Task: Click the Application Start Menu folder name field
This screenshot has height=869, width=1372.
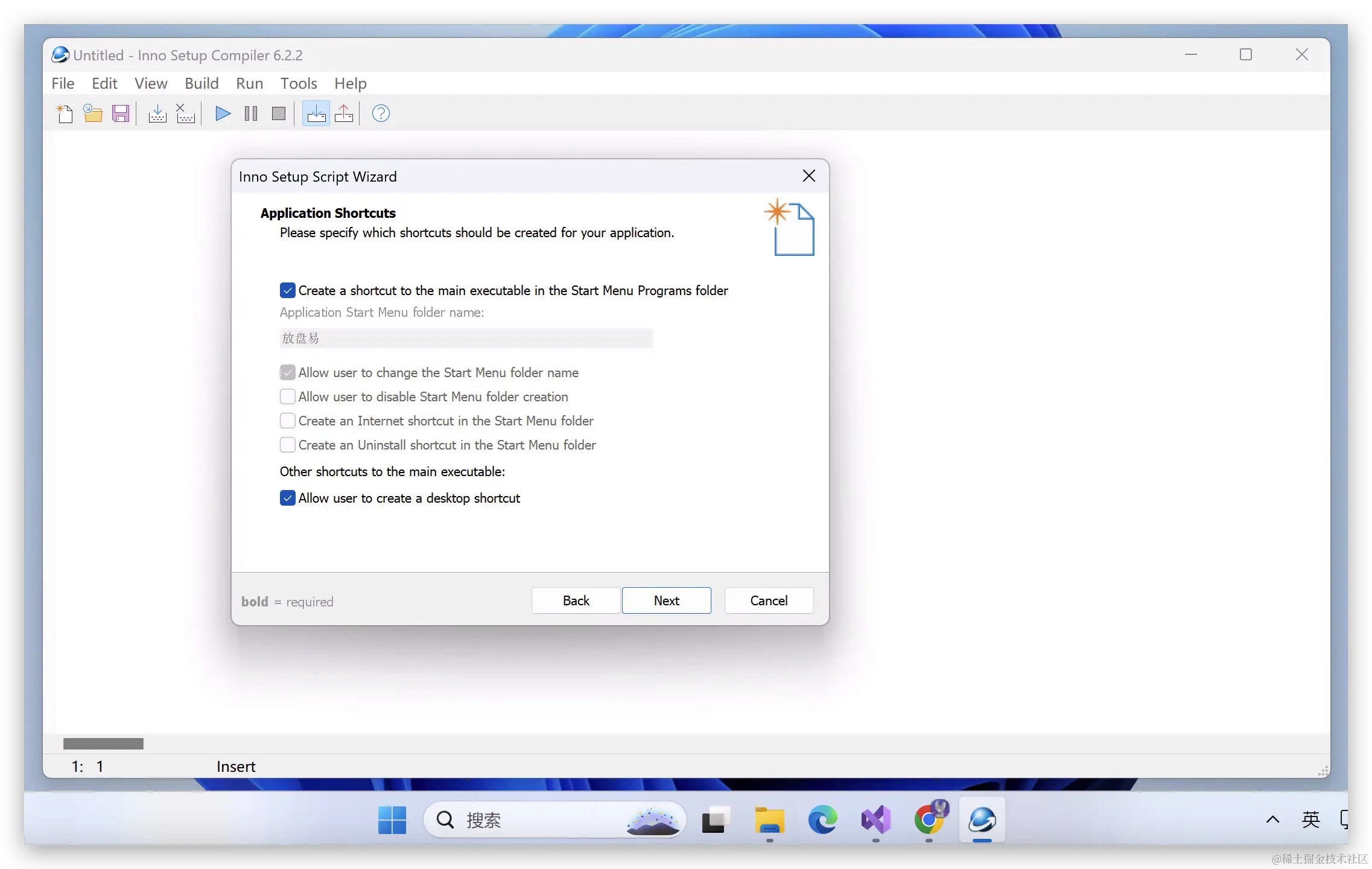Action: coord(466,338)
